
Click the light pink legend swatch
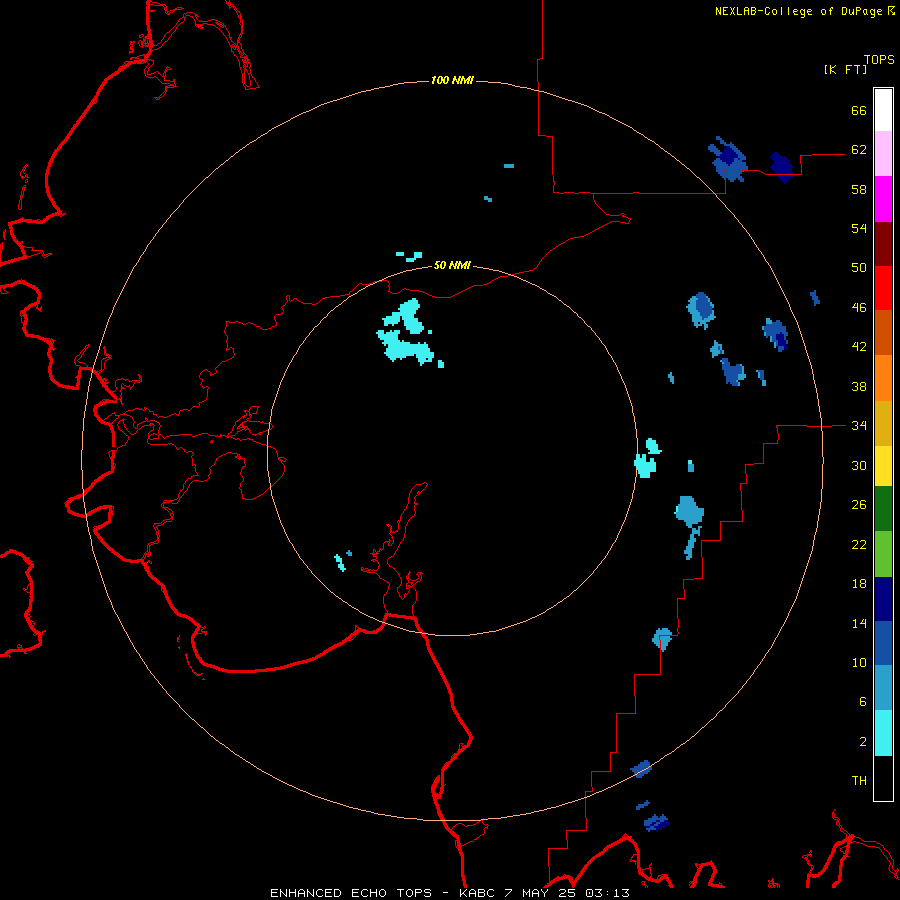(x=883, y=153)
